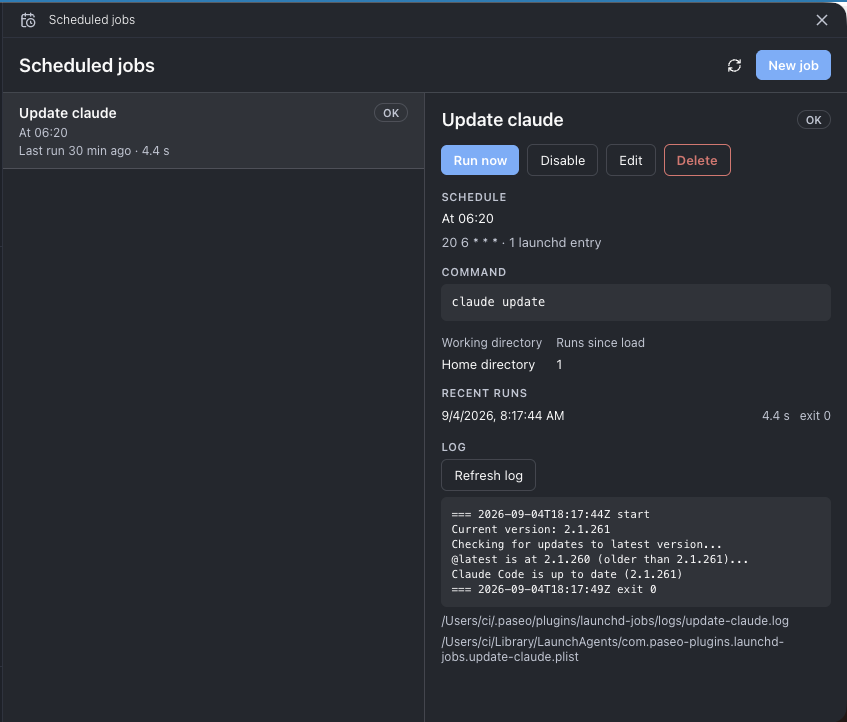
Task: Click inside the log output area
Action: (x=636, y=552)
